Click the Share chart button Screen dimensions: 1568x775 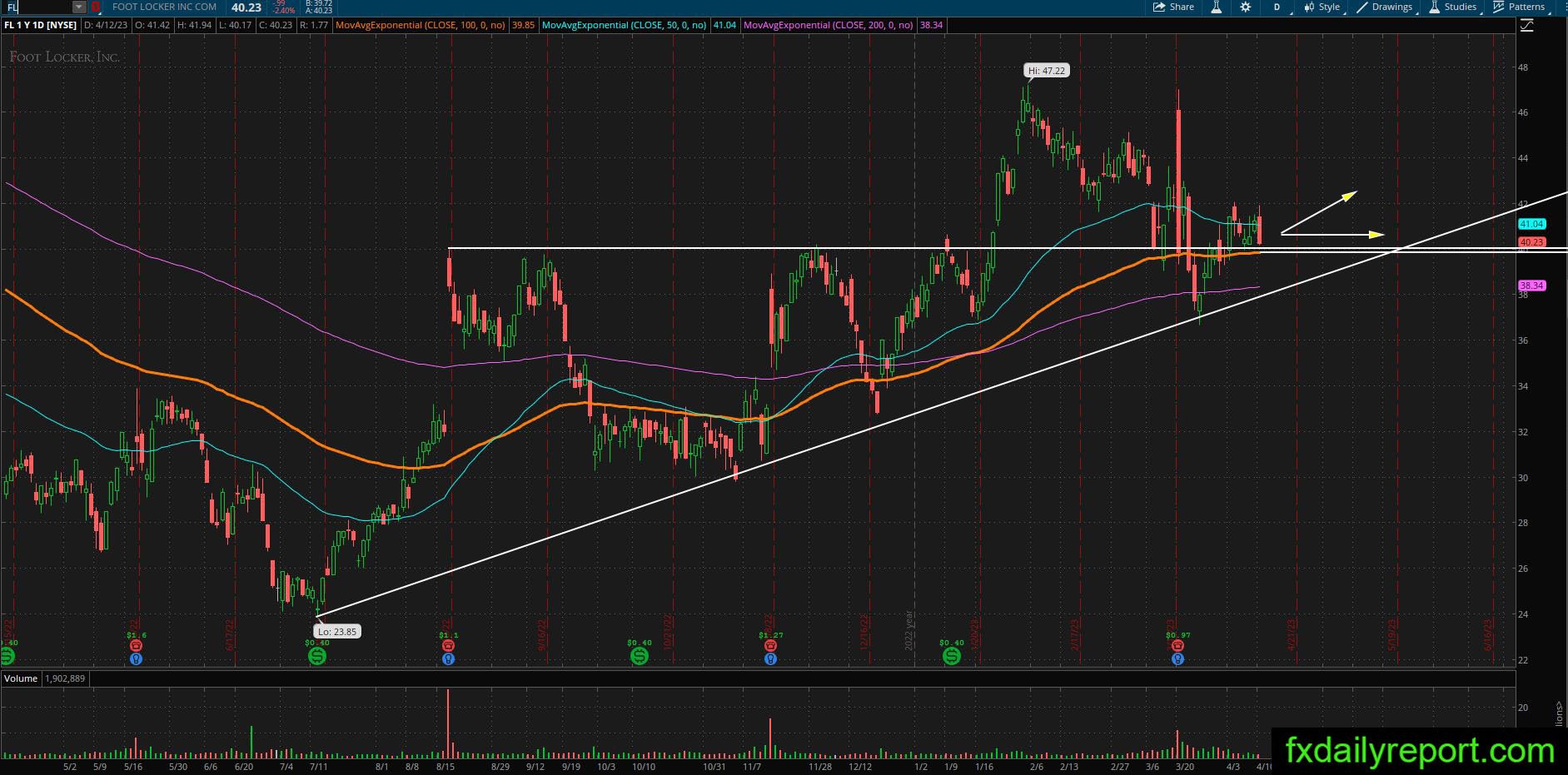click(1174, 7)
